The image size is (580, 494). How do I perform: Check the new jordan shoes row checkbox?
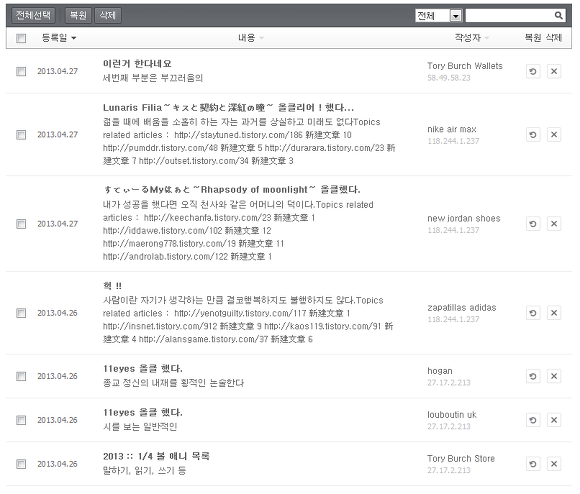(x=21, y=224)
